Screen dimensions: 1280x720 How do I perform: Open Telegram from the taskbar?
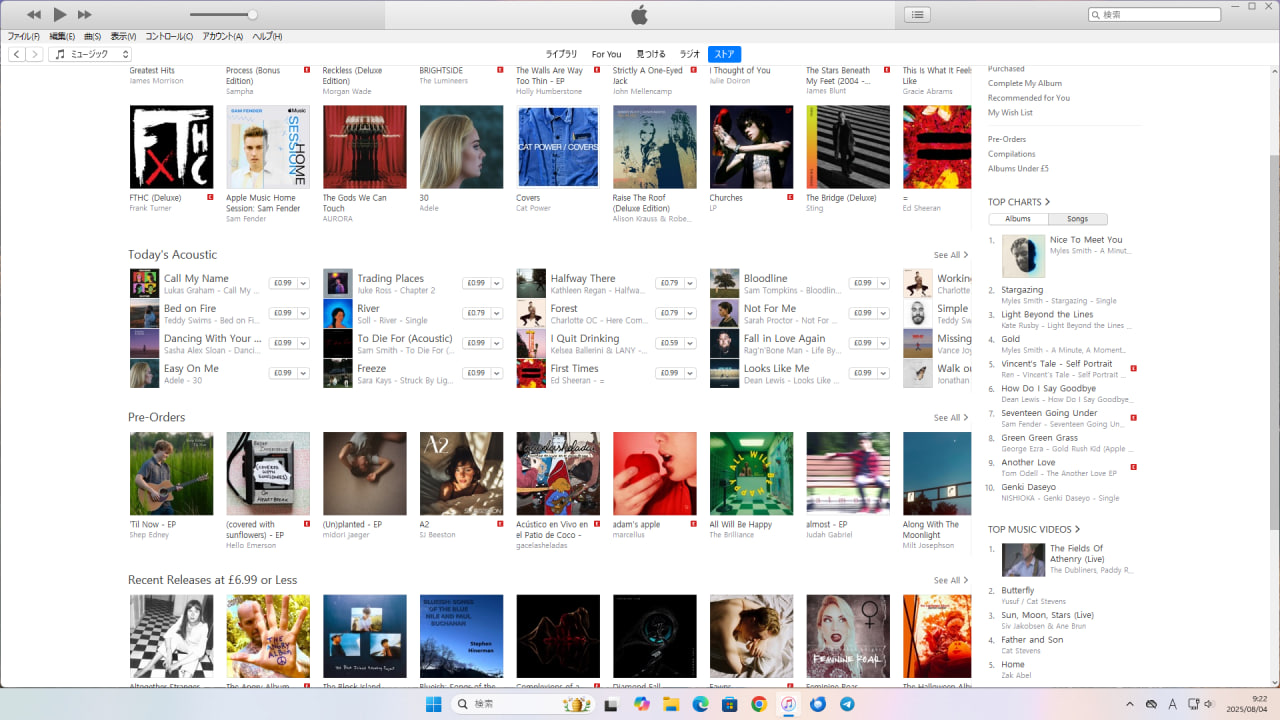847,704
